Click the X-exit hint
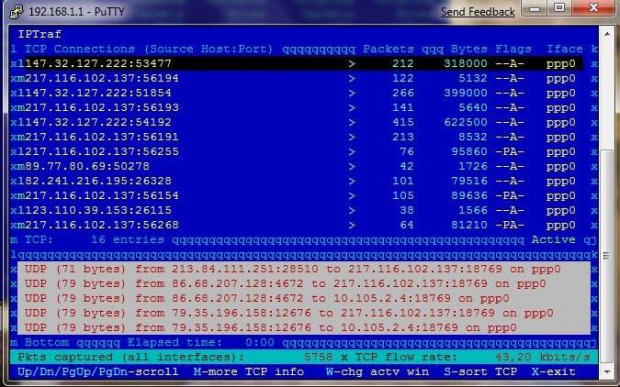 point(554,372)
